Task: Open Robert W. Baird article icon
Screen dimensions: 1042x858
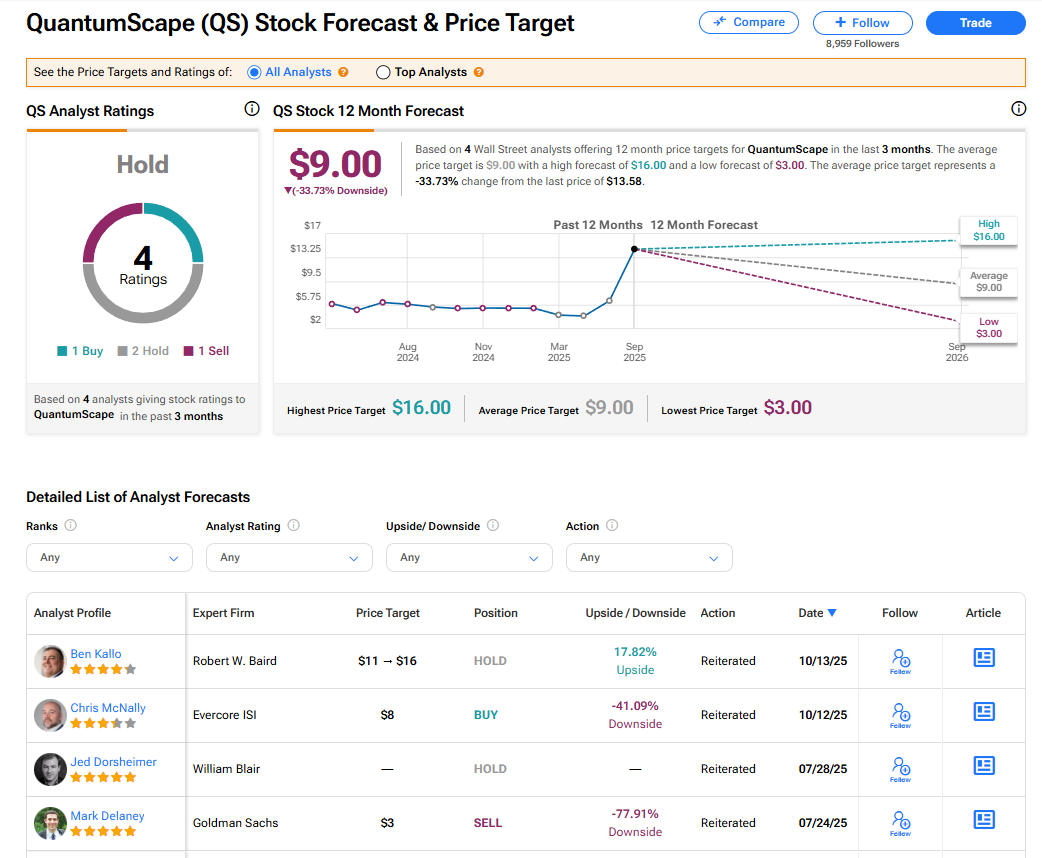Action: tap(984, 658)
